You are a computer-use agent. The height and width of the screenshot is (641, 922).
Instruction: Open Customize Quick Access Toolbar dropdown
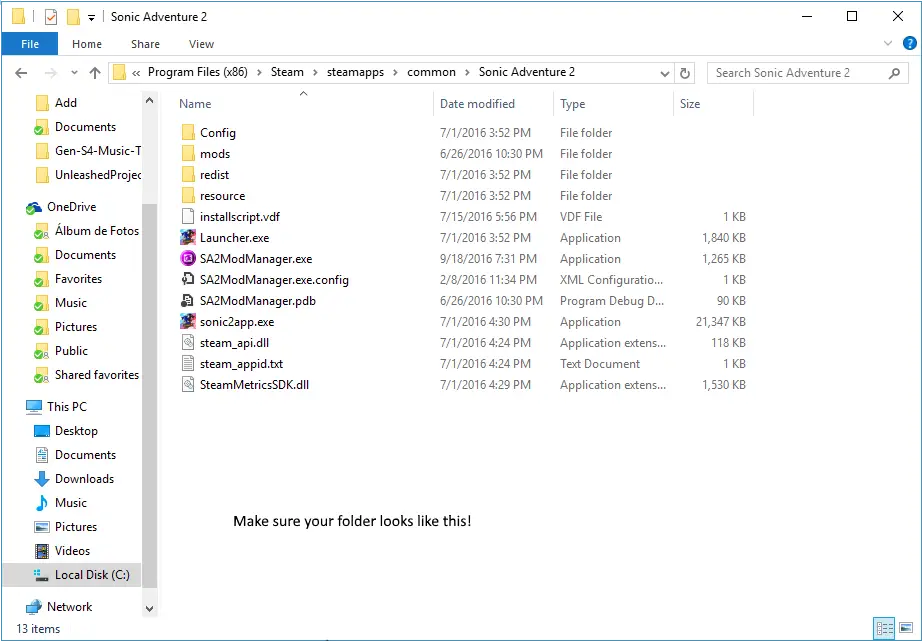point(91,18)
